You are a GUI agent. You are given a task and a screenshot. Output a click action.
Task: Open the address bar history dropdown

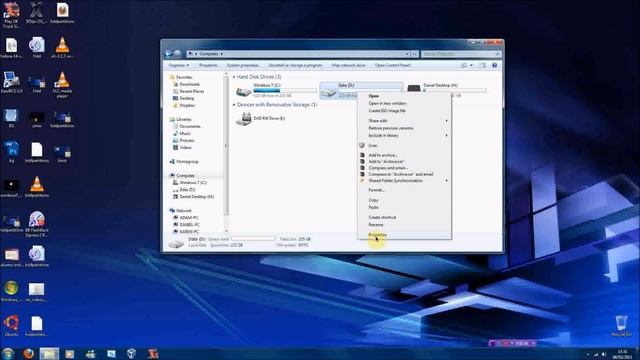(407, 54)
